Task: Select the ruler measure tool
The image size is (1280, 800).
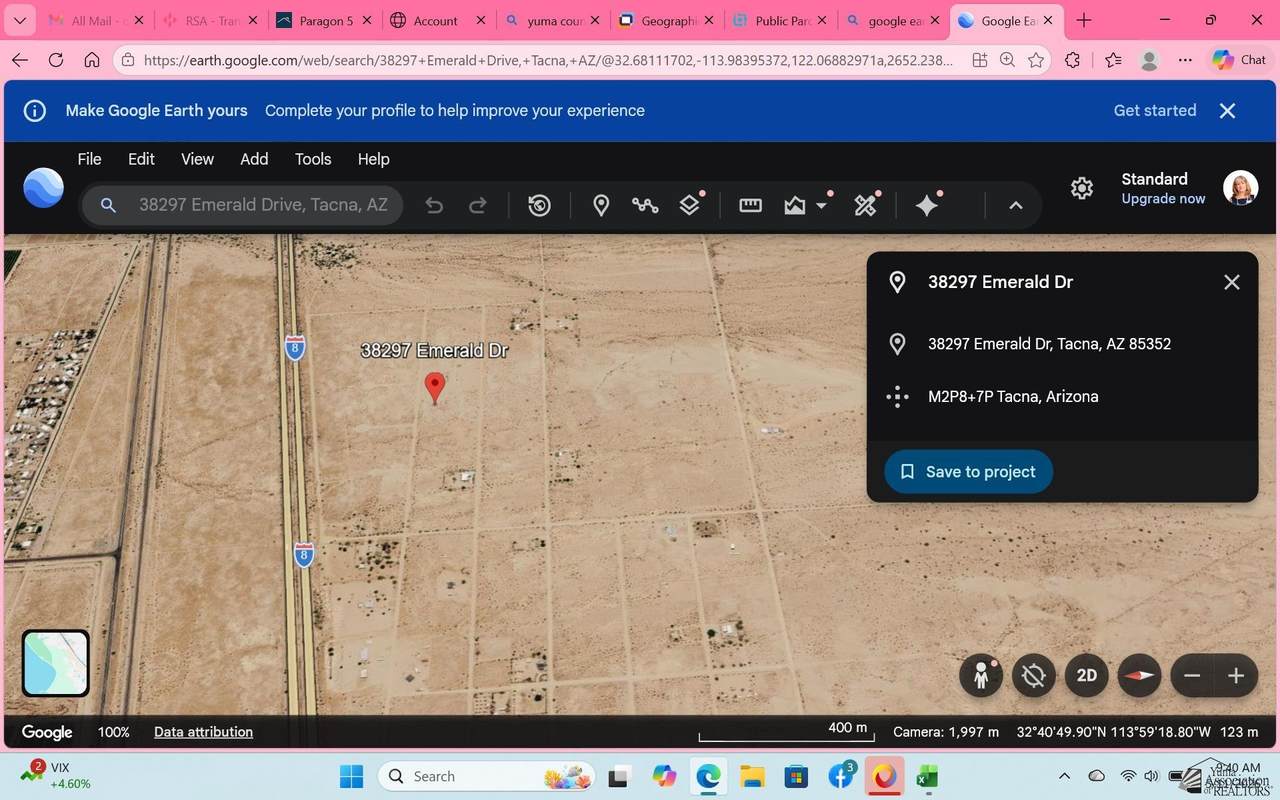Action: point(750,206)
